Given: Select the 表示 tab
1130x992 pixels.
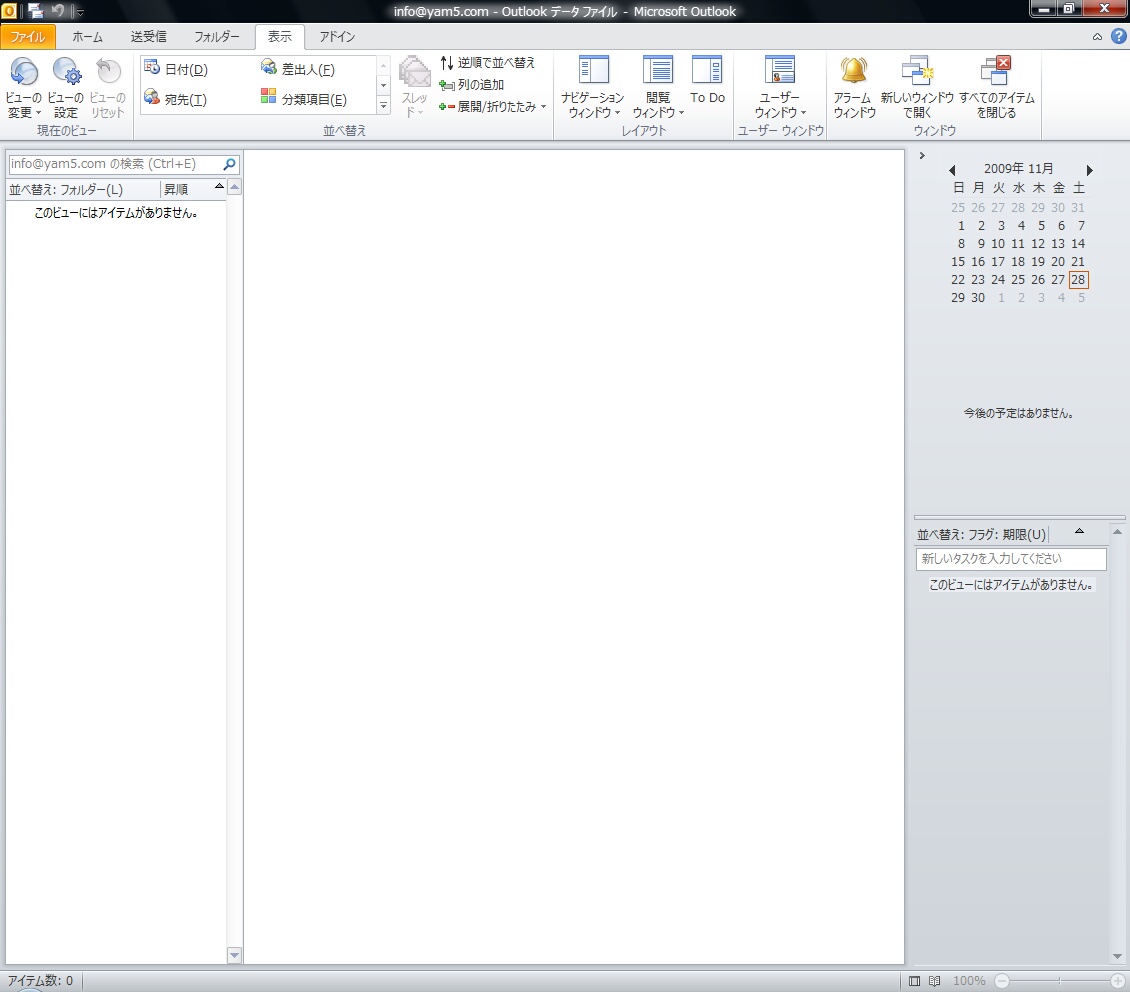Looking at the screenshot, I should coord(280,37).
